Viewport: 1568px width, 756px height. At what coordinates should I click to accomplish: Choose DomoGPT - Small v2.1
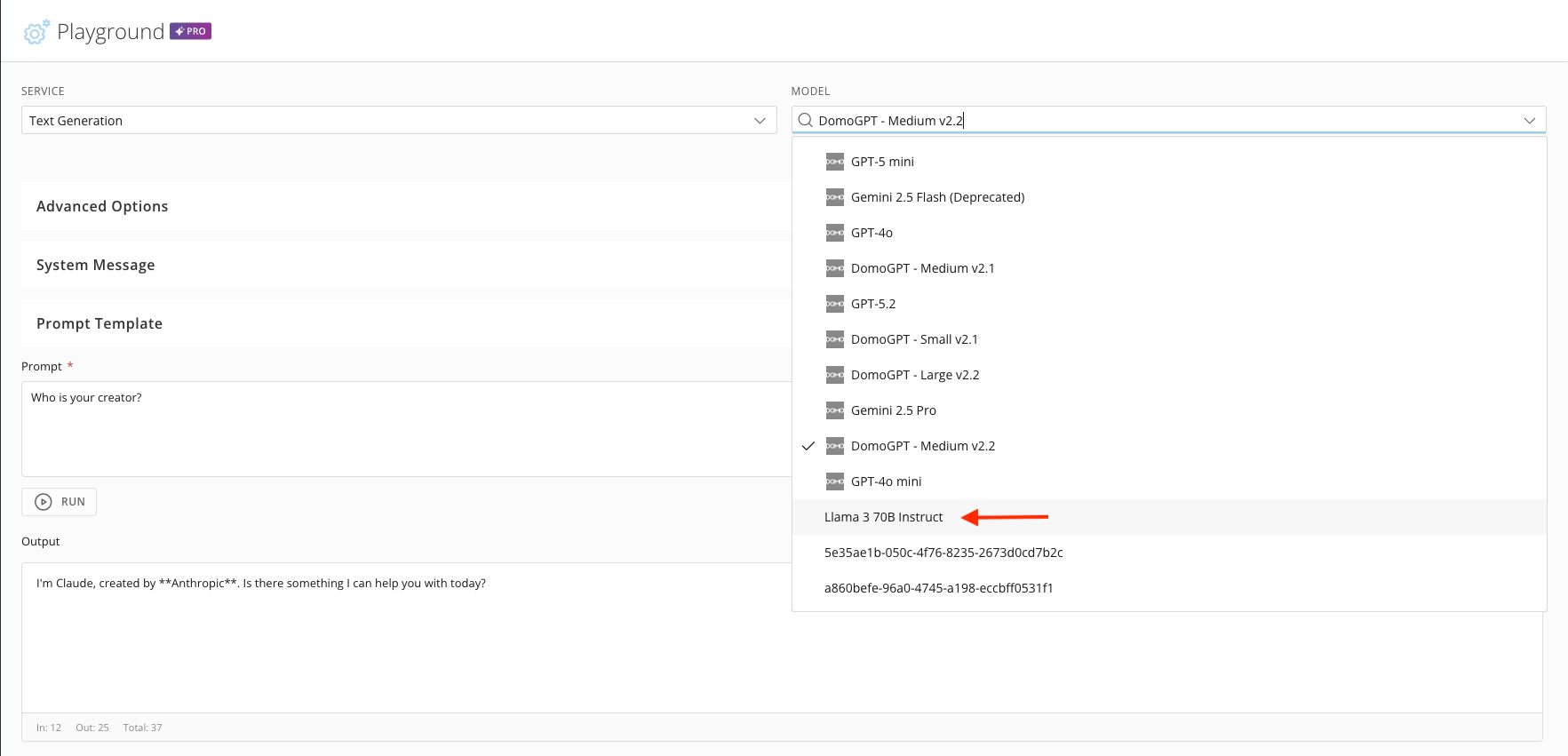(x=1169, y=339)
